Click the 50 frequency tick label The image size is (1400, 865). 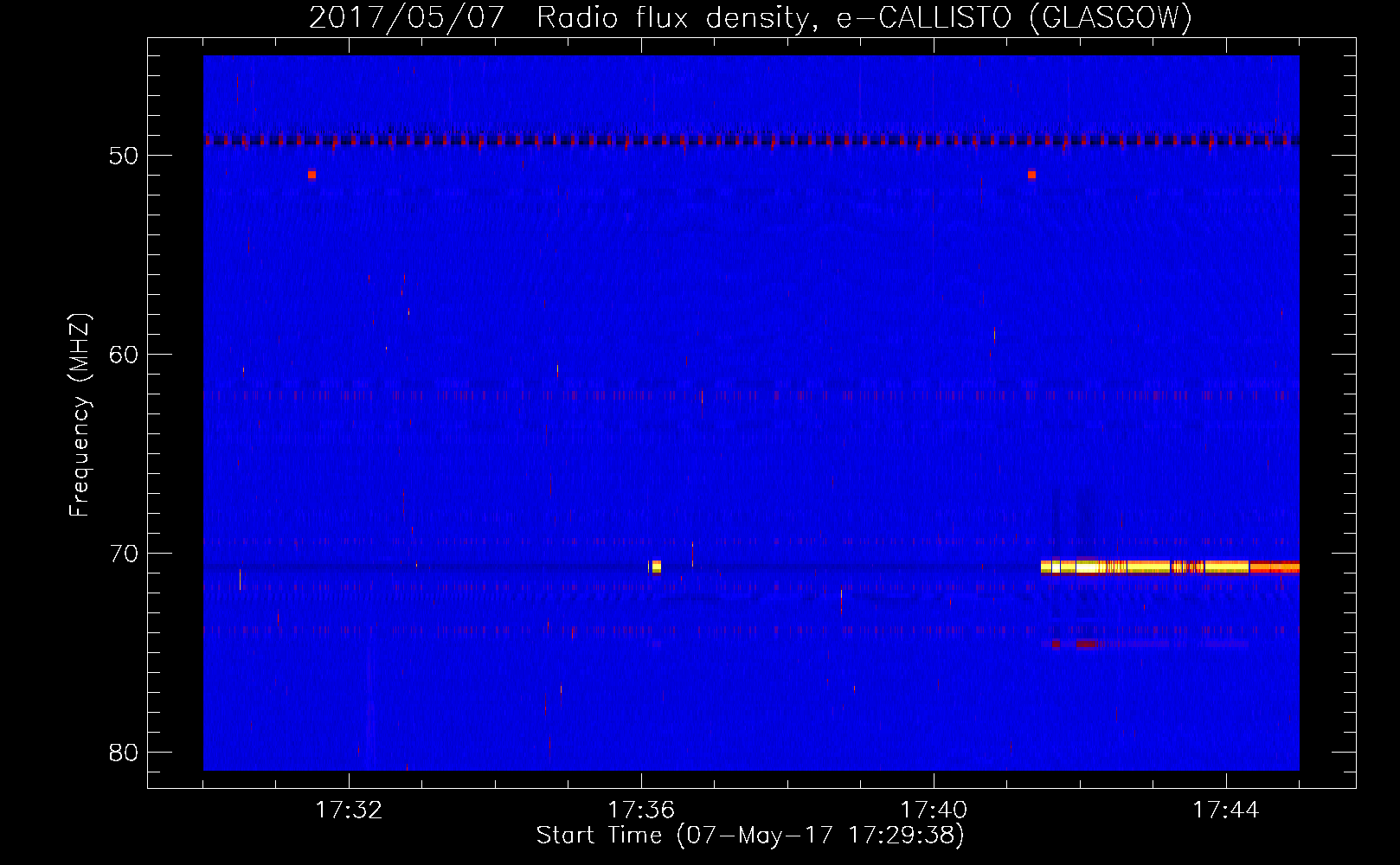point(124,156)
